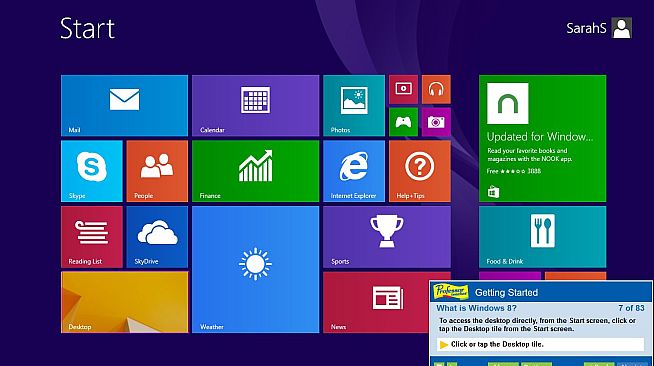Launch the Music headphones tile
The height and width of the screenshot is (366, 654).
[436, 89]
